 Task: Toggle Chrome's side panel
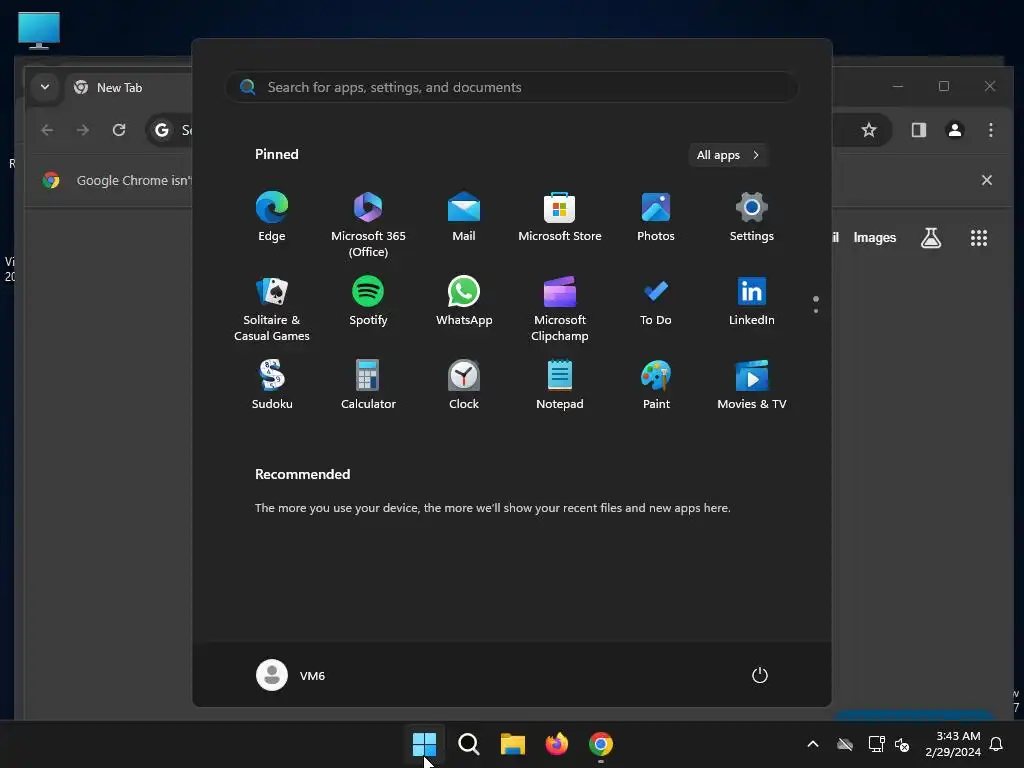(x=919, y=130)
